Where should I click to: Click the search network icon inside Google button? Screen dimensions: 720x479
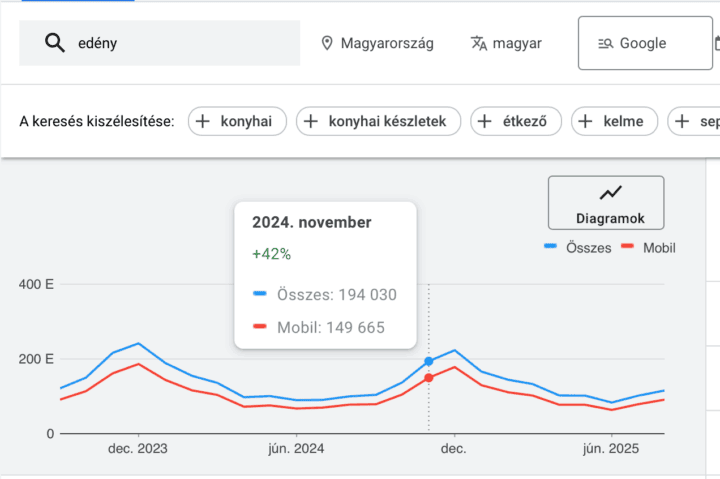coord(604,43)
